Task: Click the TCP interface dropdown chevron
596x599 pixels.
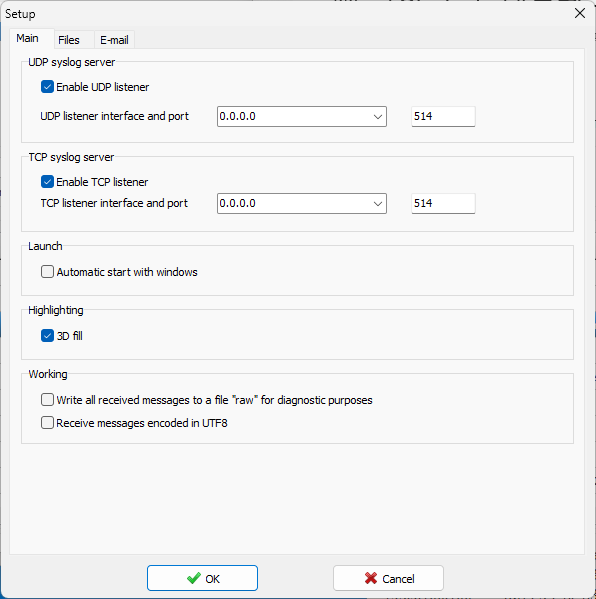Action: [x=378, y=204]
